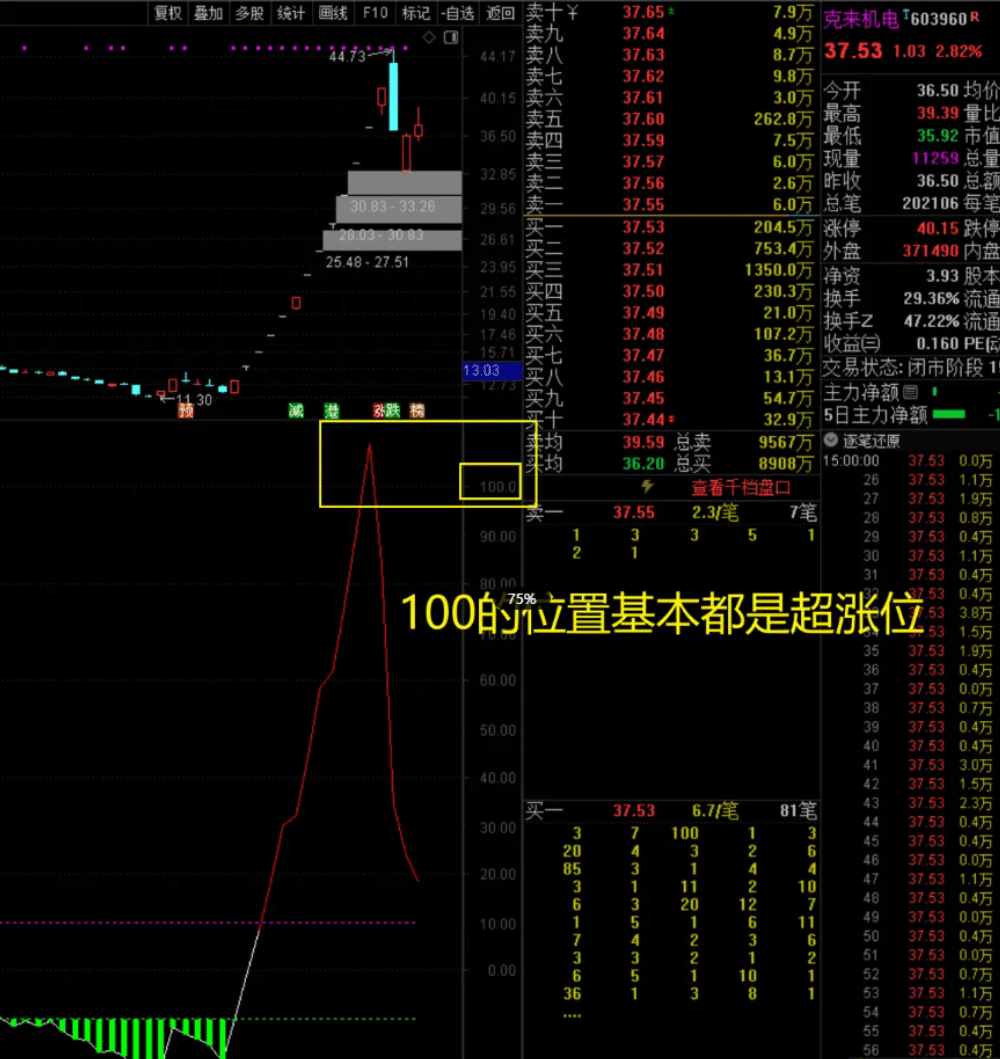Click the 现量 value 11259
1000x1059 pixels.
[x=935, y=158]
